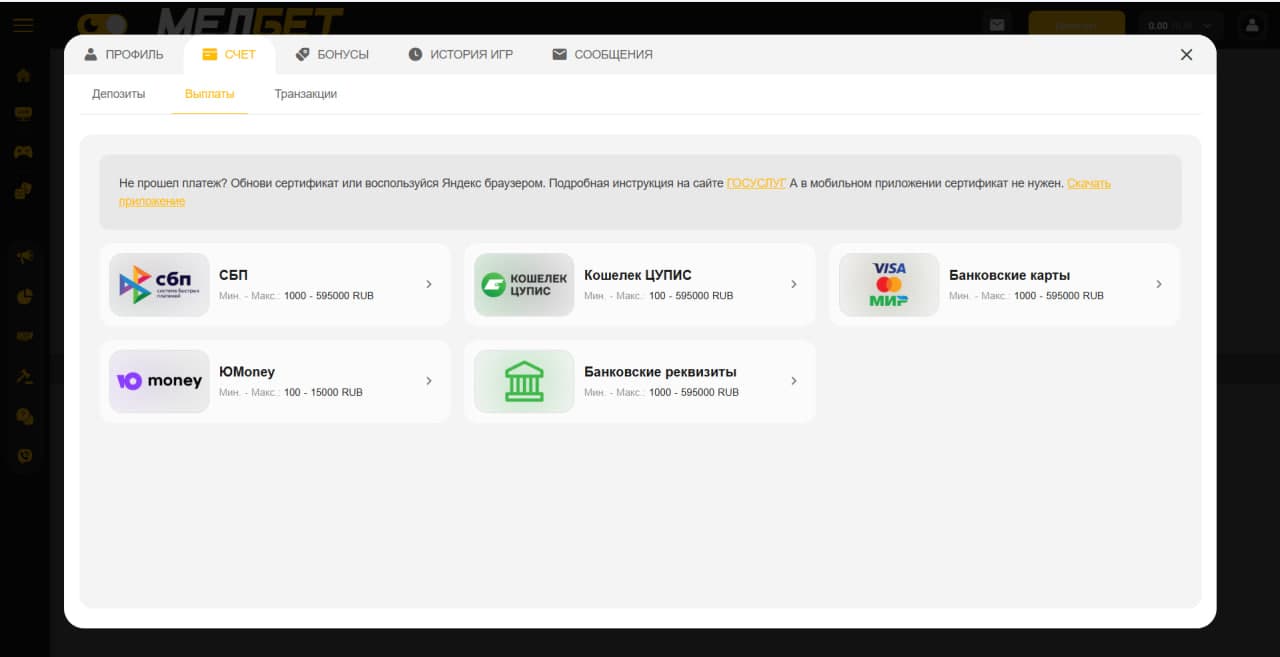1280x657 pixels.
Task: Open the 0.00 balance dropdown in header
Action: point(1180,25)
